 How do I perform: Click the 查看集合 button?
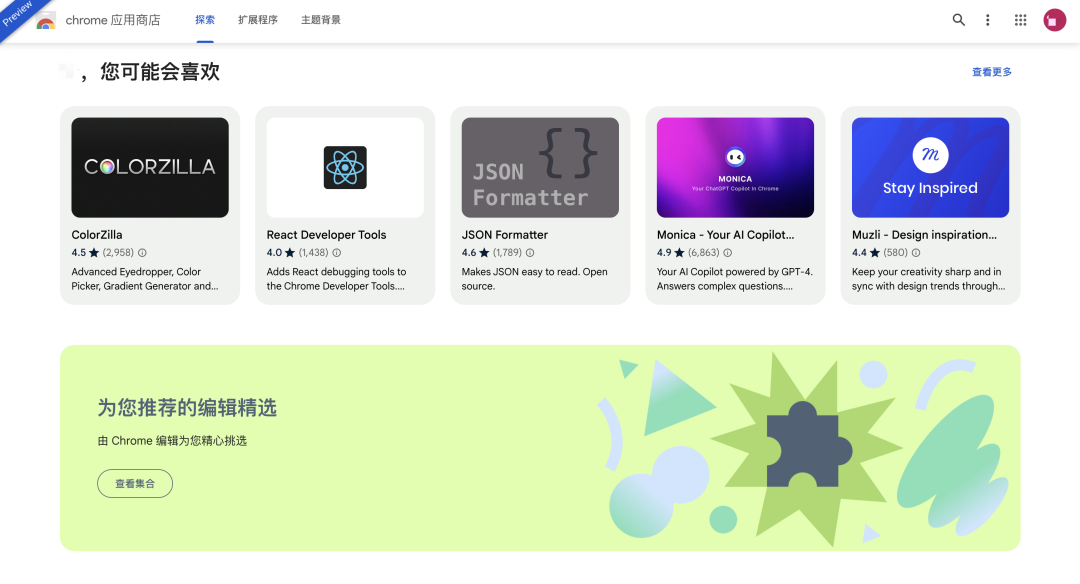point(135,483)
